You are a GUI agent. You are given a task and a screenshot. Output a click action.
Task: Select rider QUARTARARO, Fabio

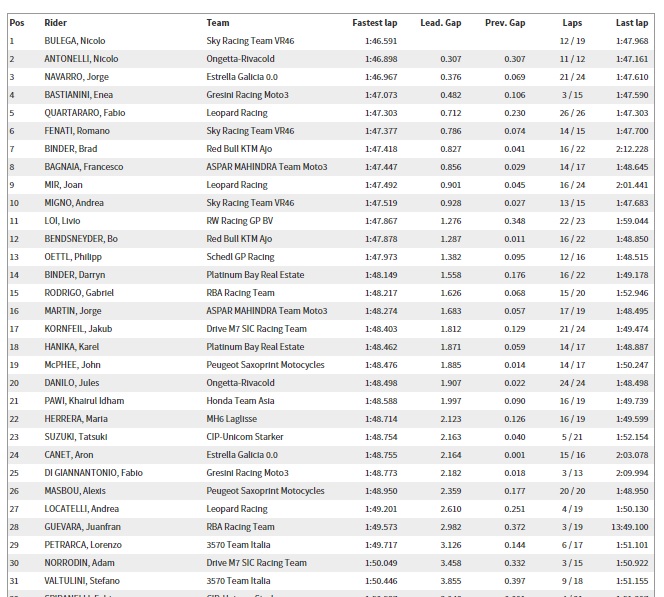[85, 113]
